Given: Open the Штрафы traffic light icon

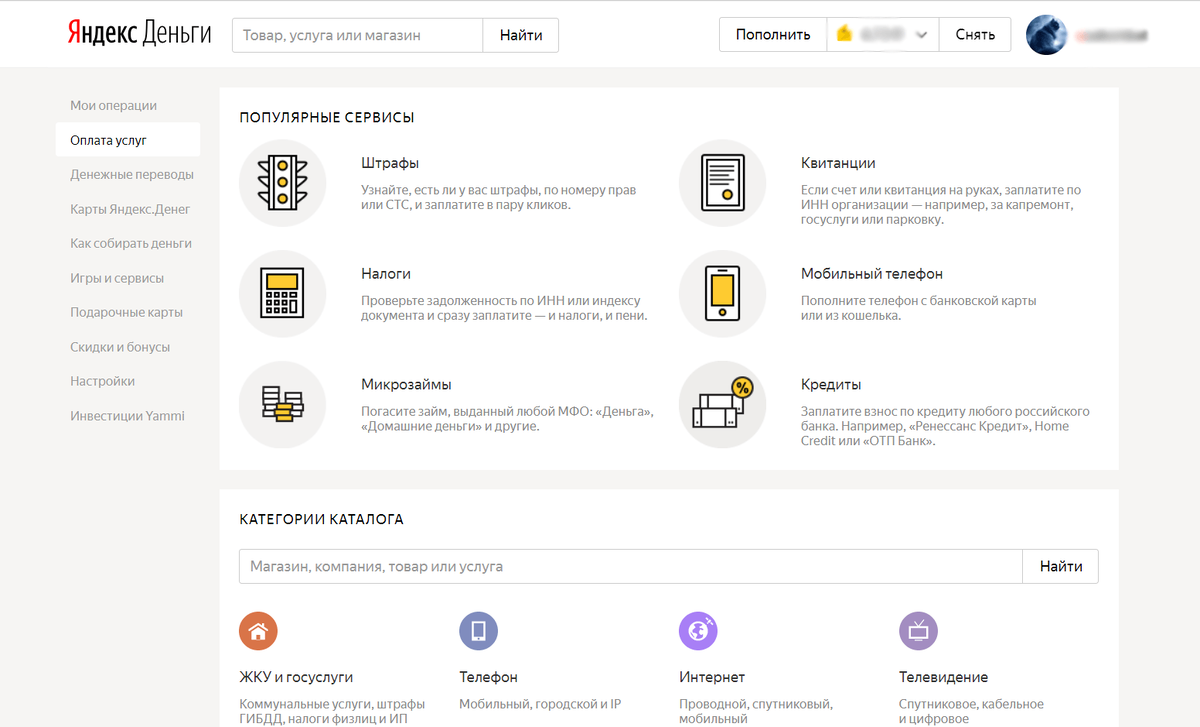Looking at the screenshot, I should (283, 183).
